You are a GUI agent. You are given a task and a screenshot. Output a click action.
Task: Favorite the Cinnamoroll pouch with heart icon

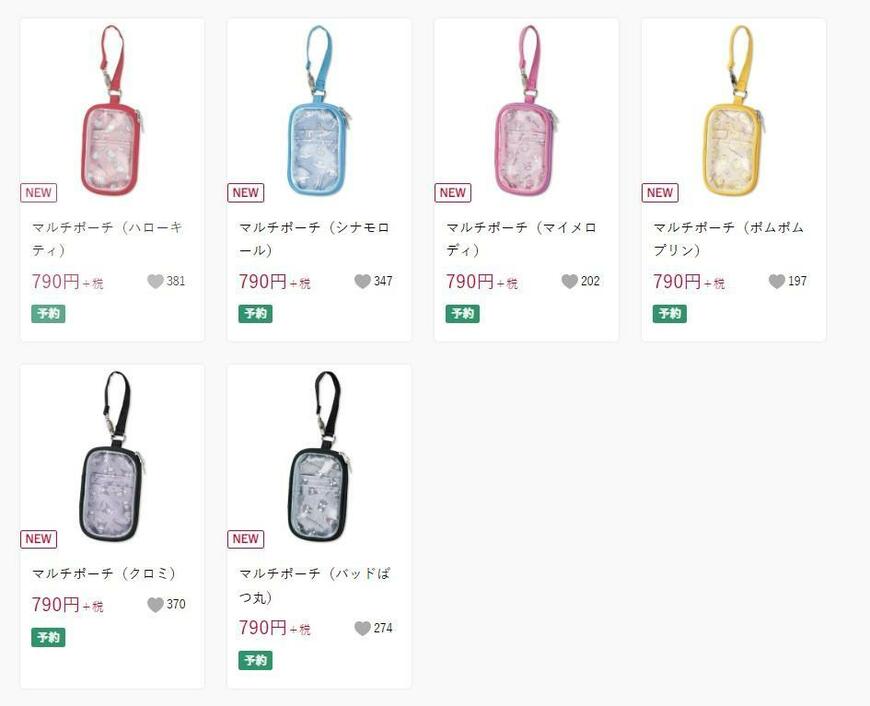coord(362,281)
